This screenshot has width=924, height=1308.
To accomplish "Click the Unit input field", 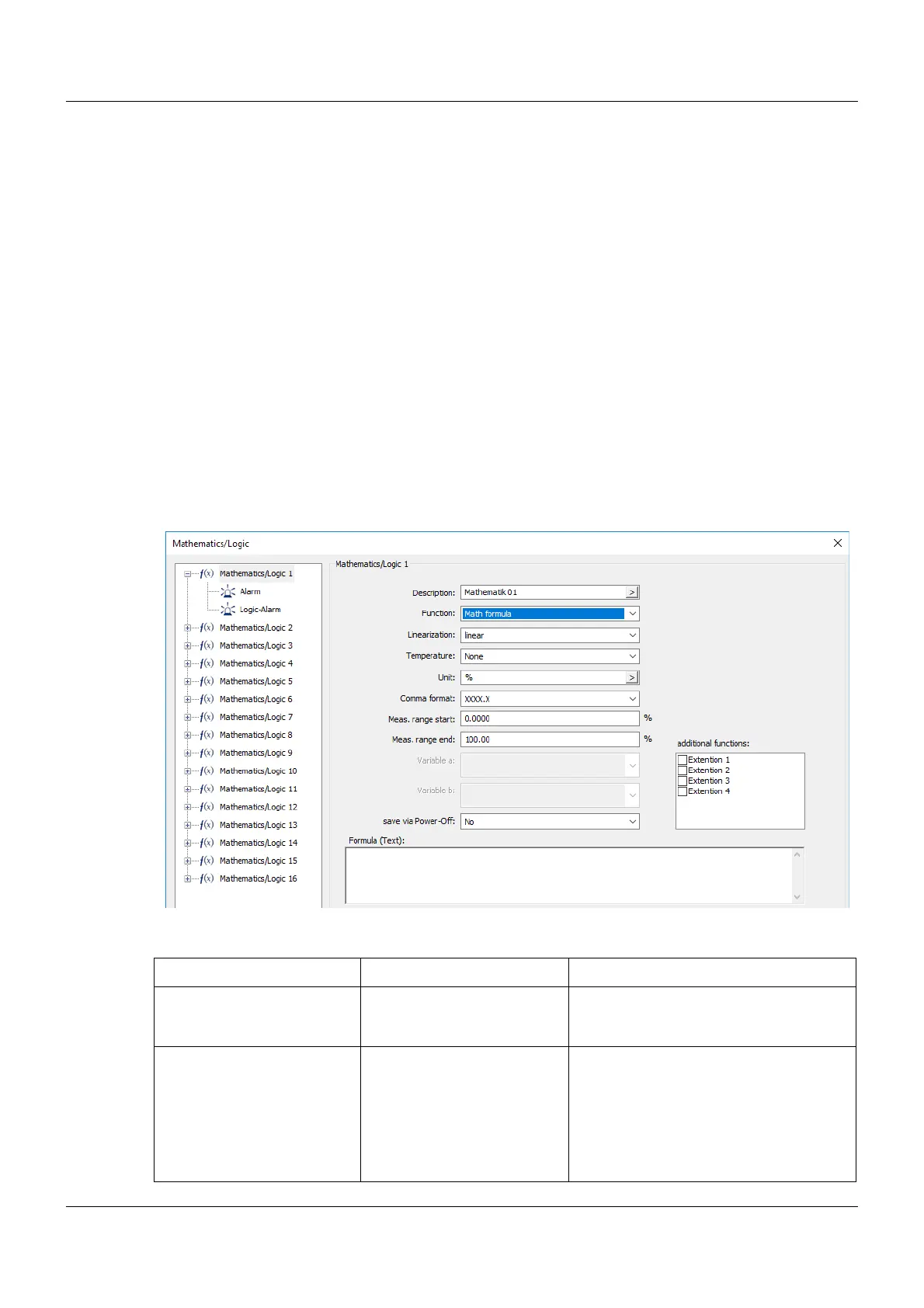I will 544,677.
